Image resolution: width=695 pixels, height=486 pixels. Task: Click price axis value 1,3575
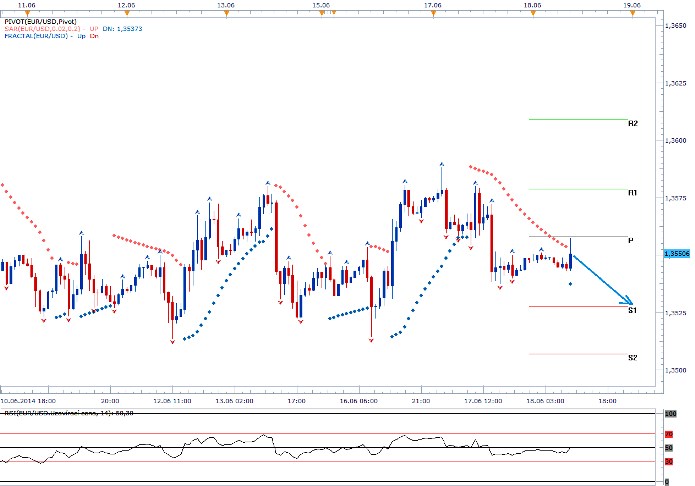[x=676, y=198]
